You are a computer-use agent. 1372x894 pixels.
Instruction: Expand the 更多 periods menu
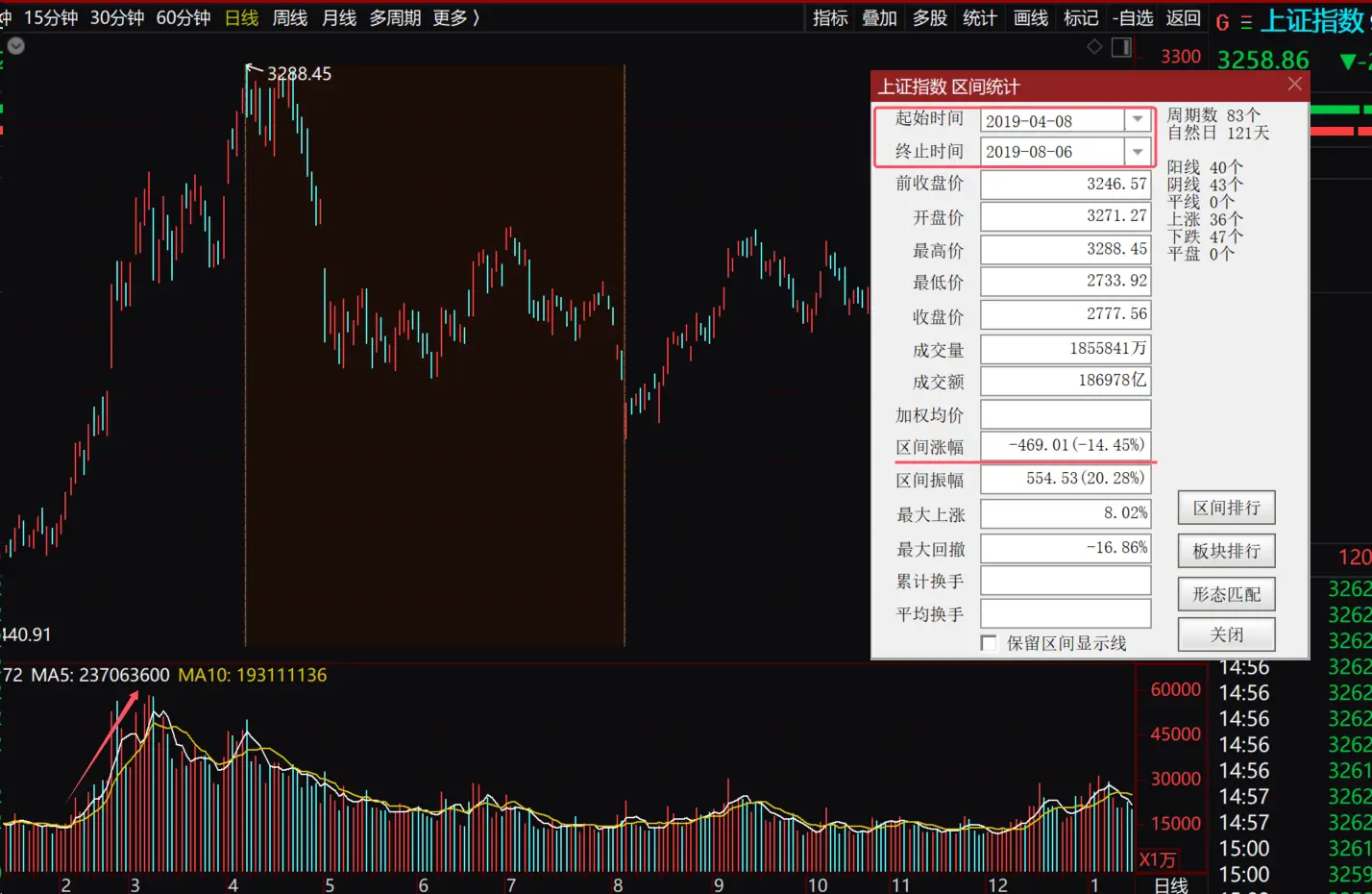tap(456, 18)
